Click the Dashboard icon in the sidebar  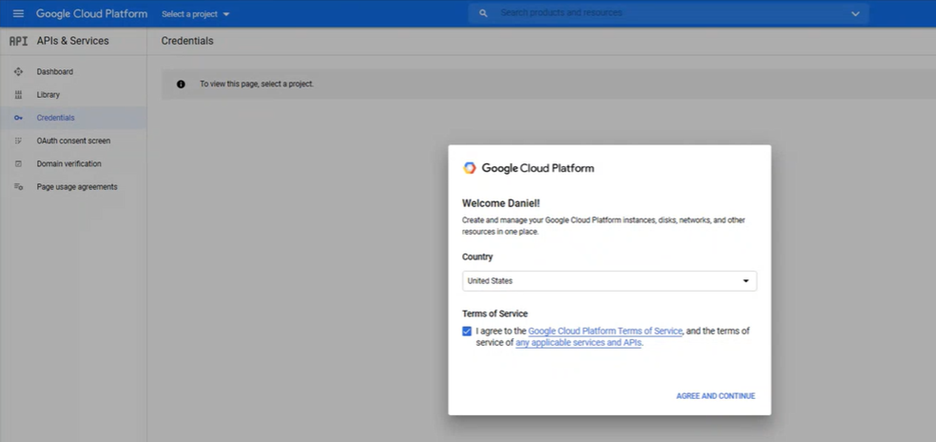pyautogui.click(x=18, y=72)
